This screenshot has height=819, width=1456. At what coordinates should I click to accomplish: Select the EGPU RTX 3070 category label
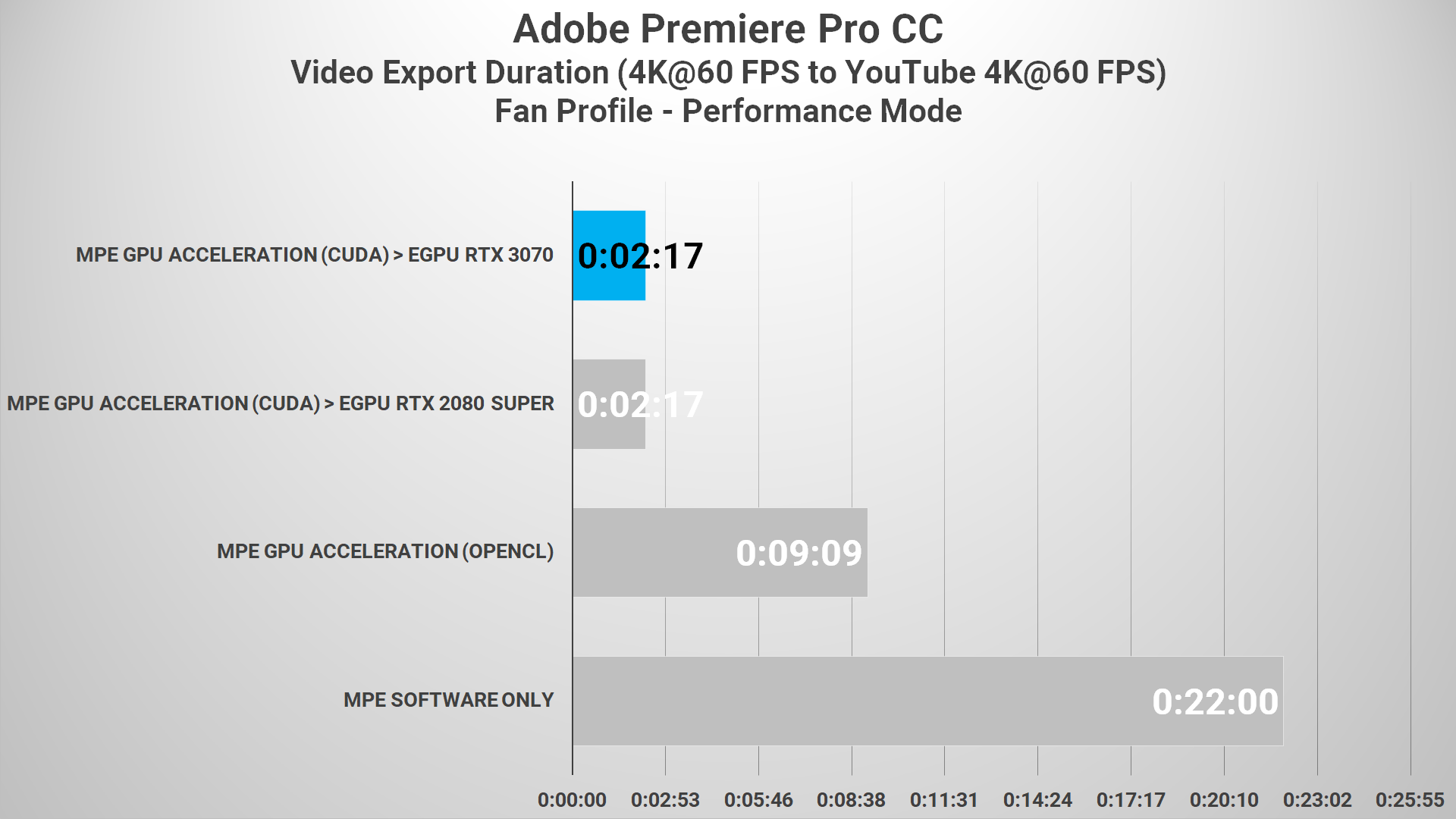315,255
